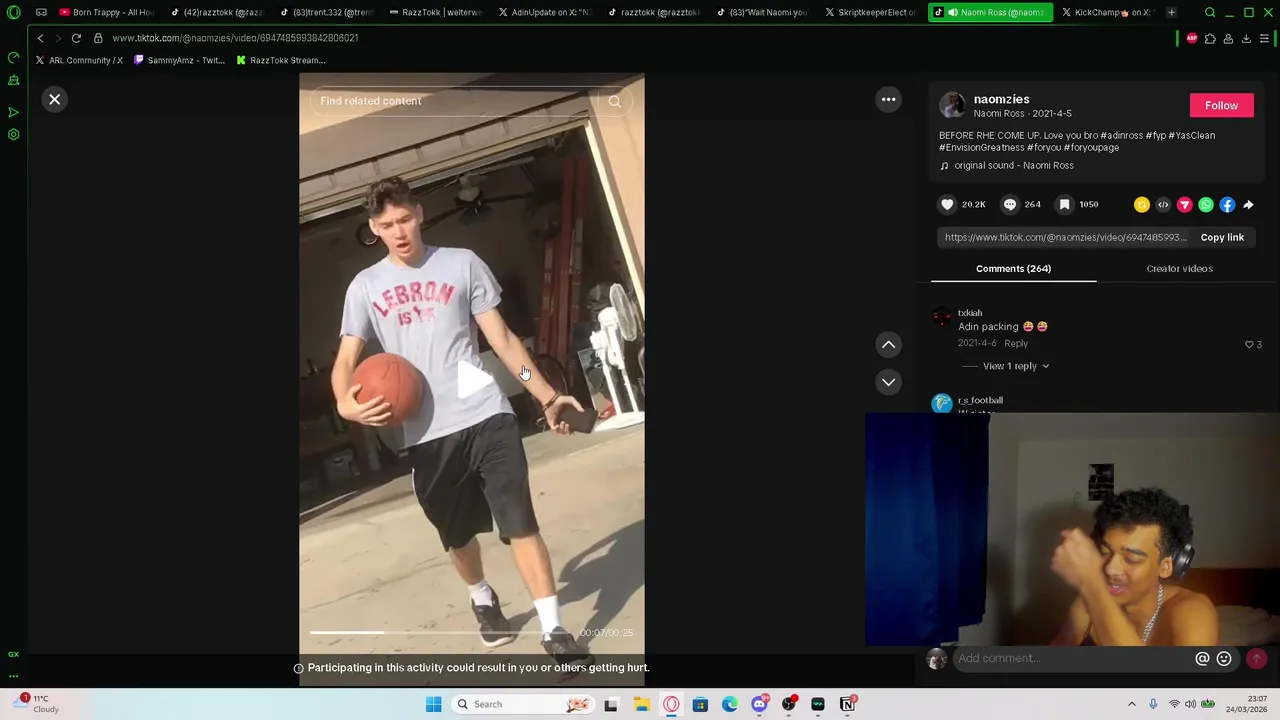The image size is (1280, 720).
Task: Show hidden system tray icons chevron
Action: click(x=1132, y=704)
